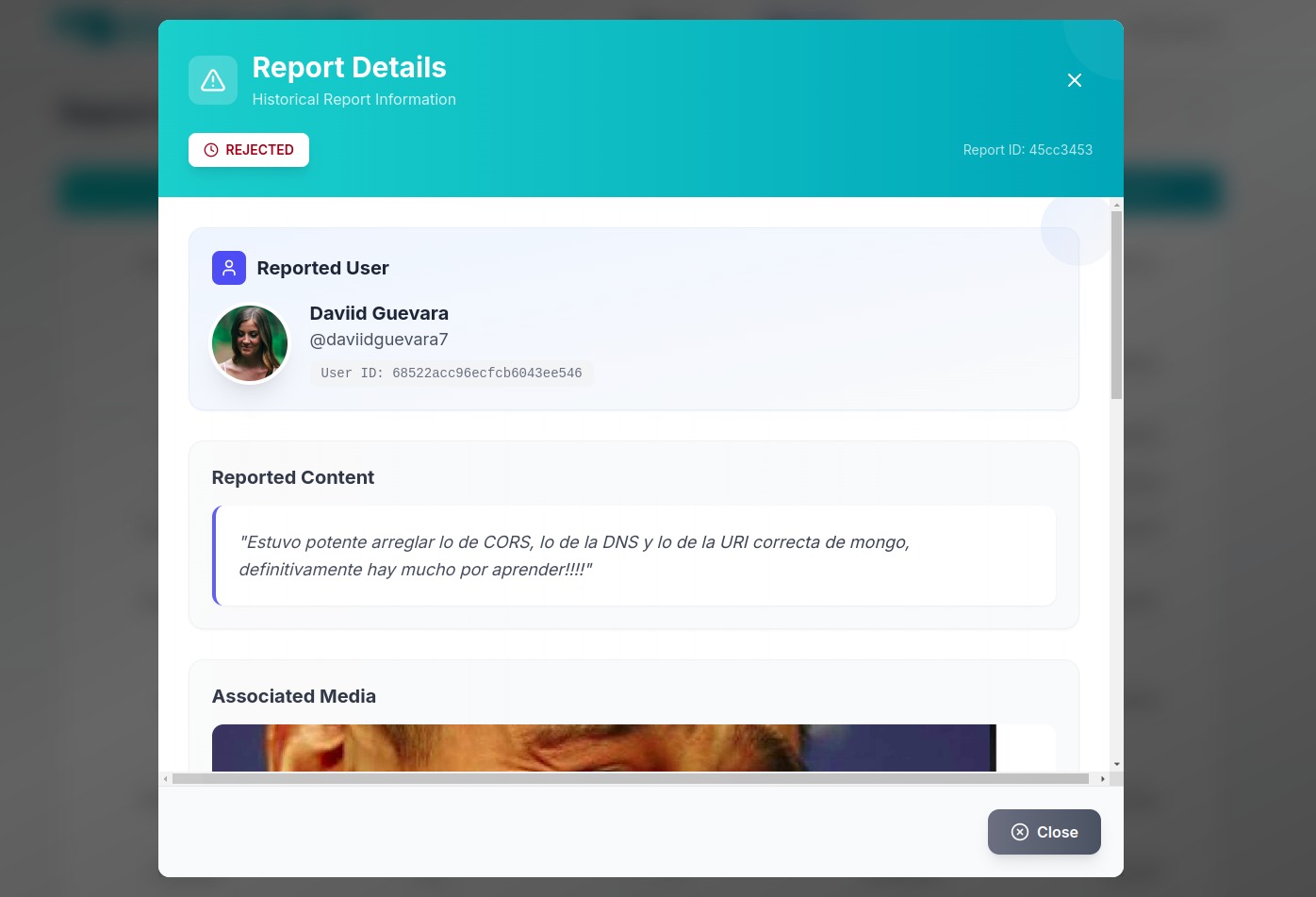
Task: Click the horizontal scrollbar thumb
Action: click(630, 779)
